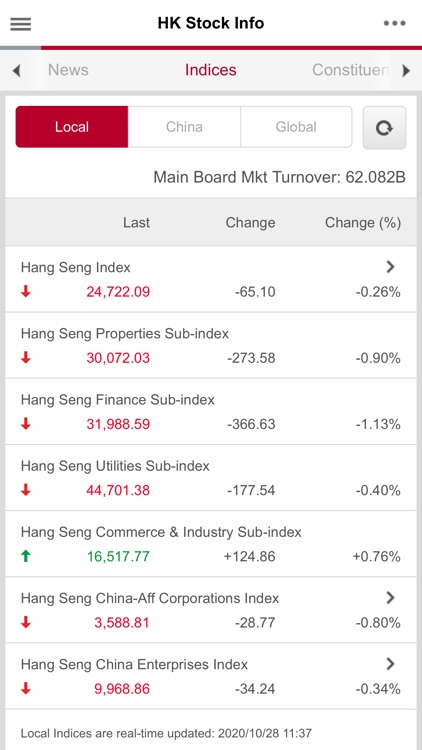Expand China-Aff Corporations Index chevron

(390, 597)
